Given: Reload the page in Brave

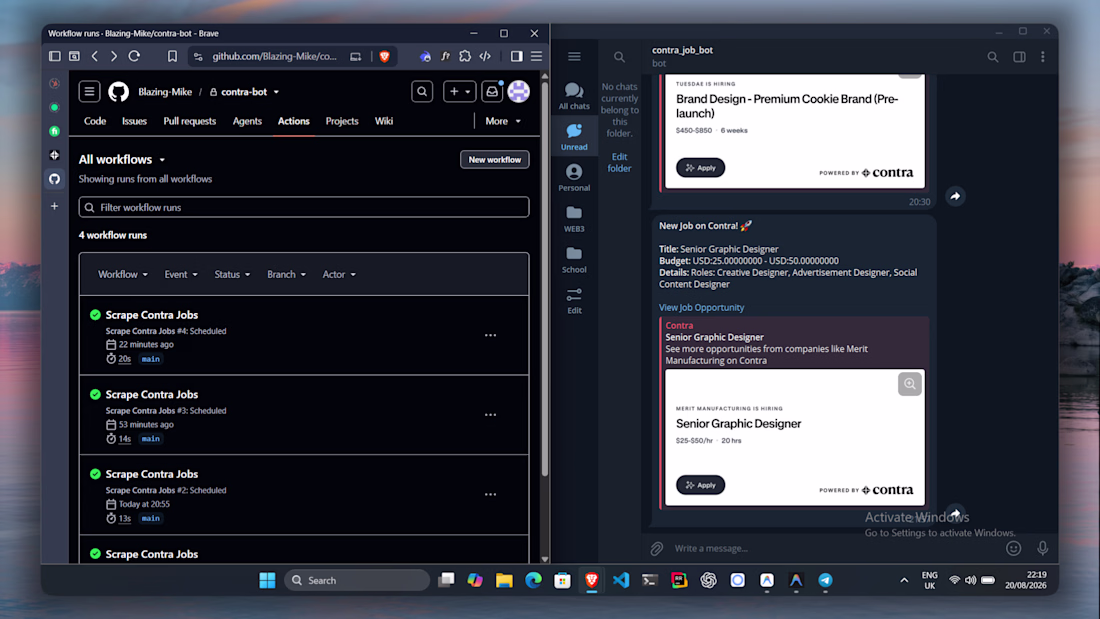Looking at the screenshot, I should (134, 56).
